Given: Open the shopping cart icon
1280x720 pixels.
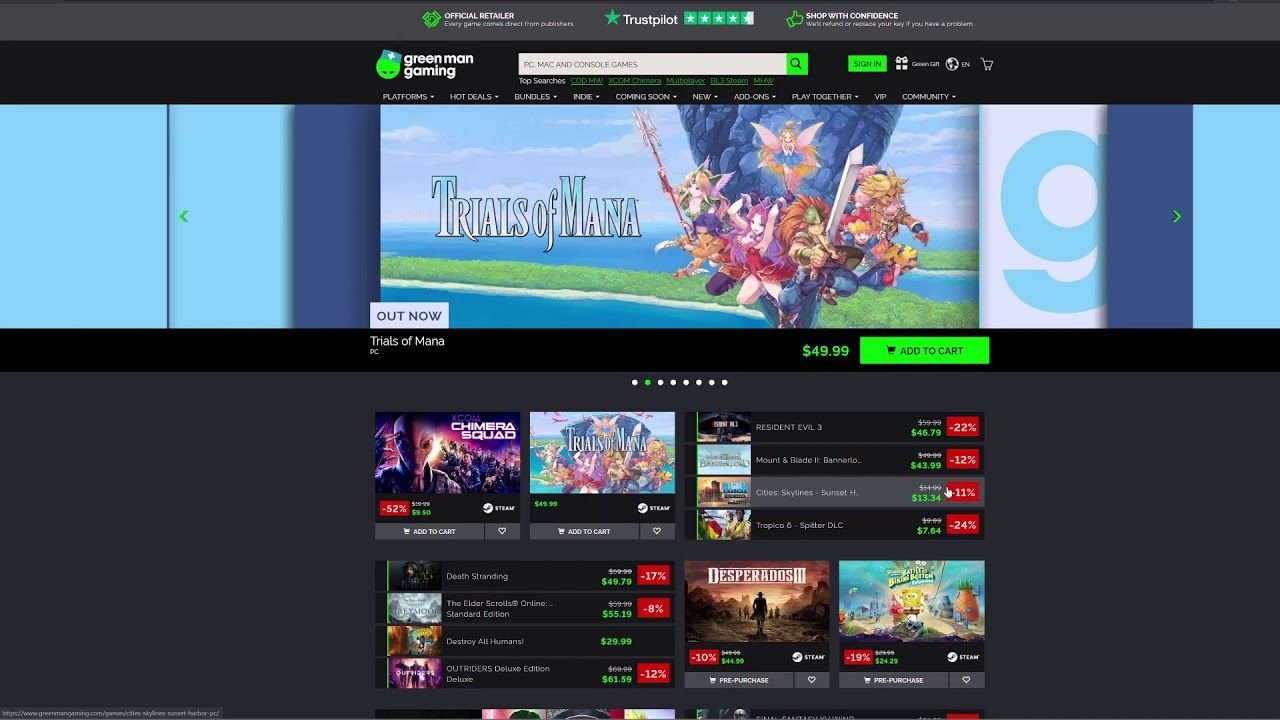Looking at the screenshot, I should pyautogui.click(x=987, y=64).
